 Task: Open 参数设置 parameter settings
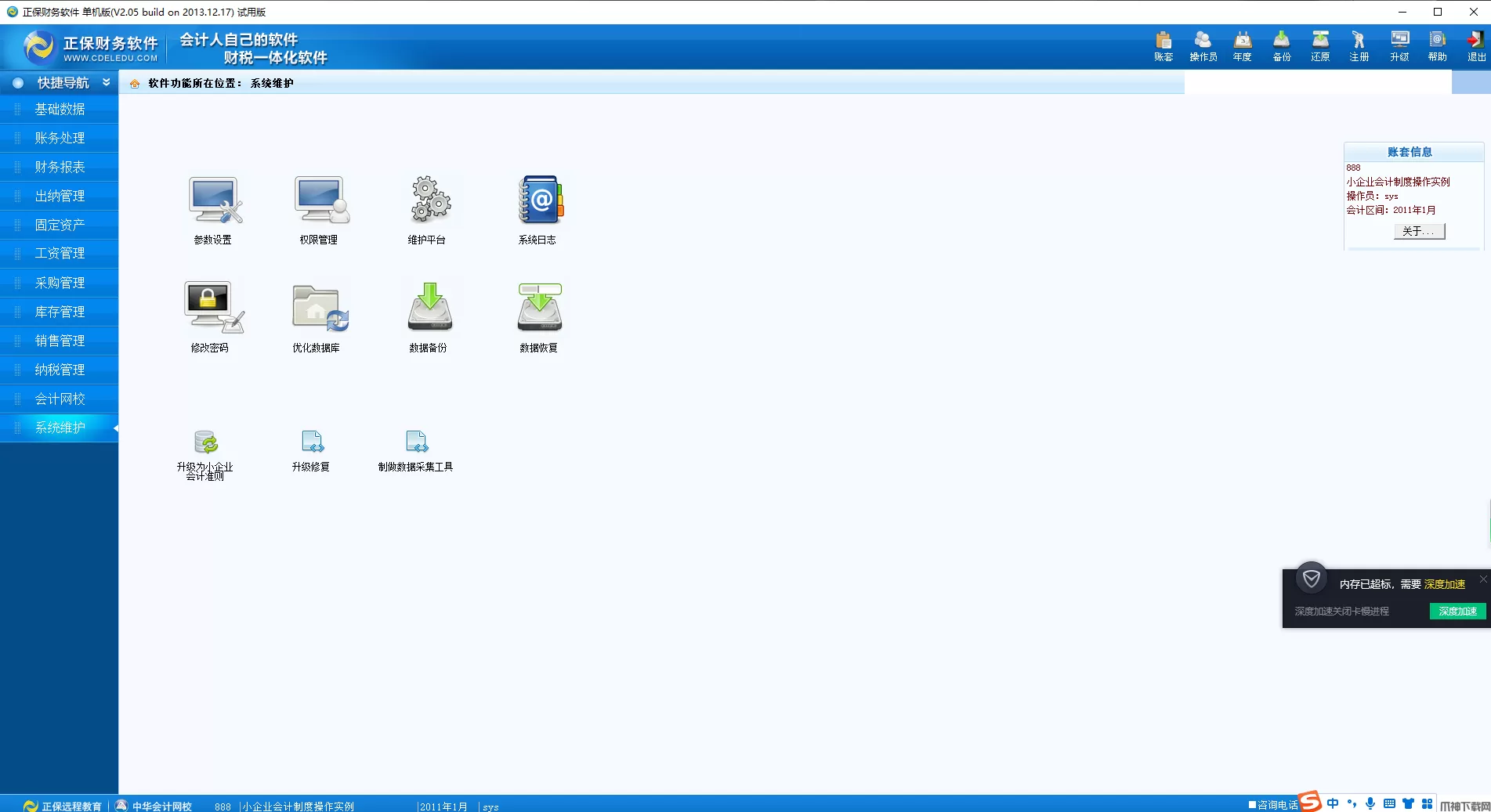coord(213,210)
